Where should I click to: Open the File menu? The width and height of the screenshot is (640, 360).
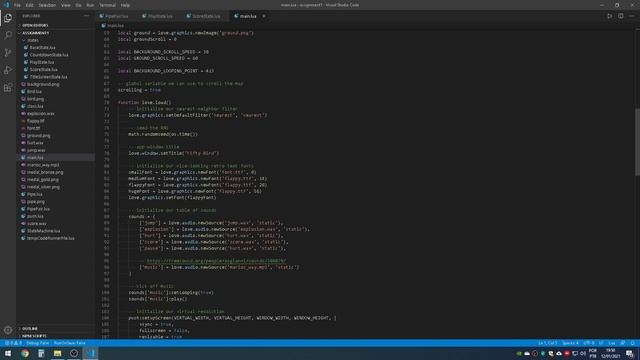[17, 5]
